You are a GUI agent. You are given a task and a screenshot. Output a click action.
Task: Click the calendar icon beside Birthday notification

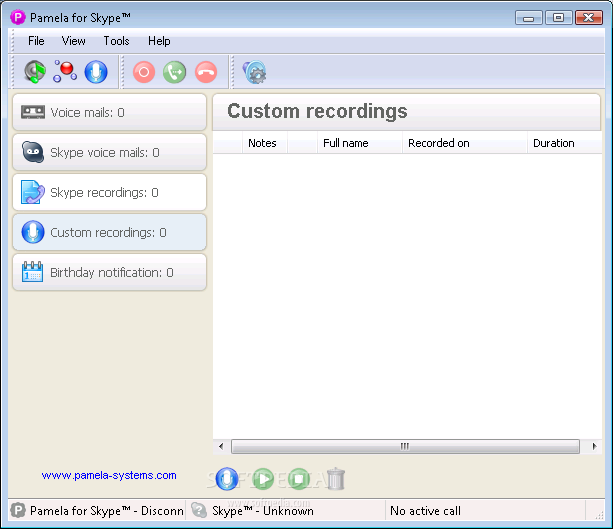pos(33,272)
